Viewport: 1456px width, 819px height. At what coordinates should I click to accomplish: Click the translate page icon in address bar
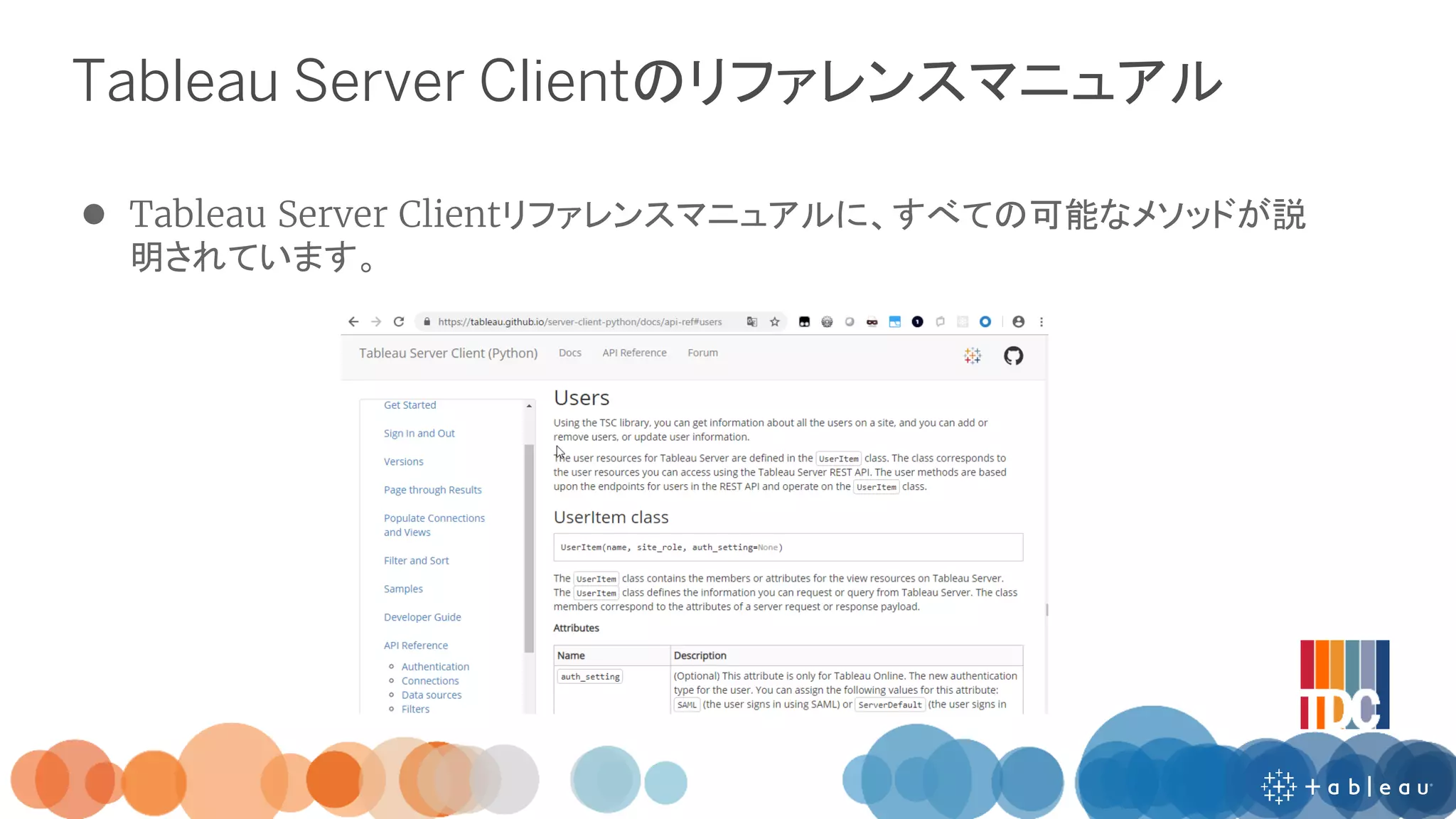click(752, 322)
